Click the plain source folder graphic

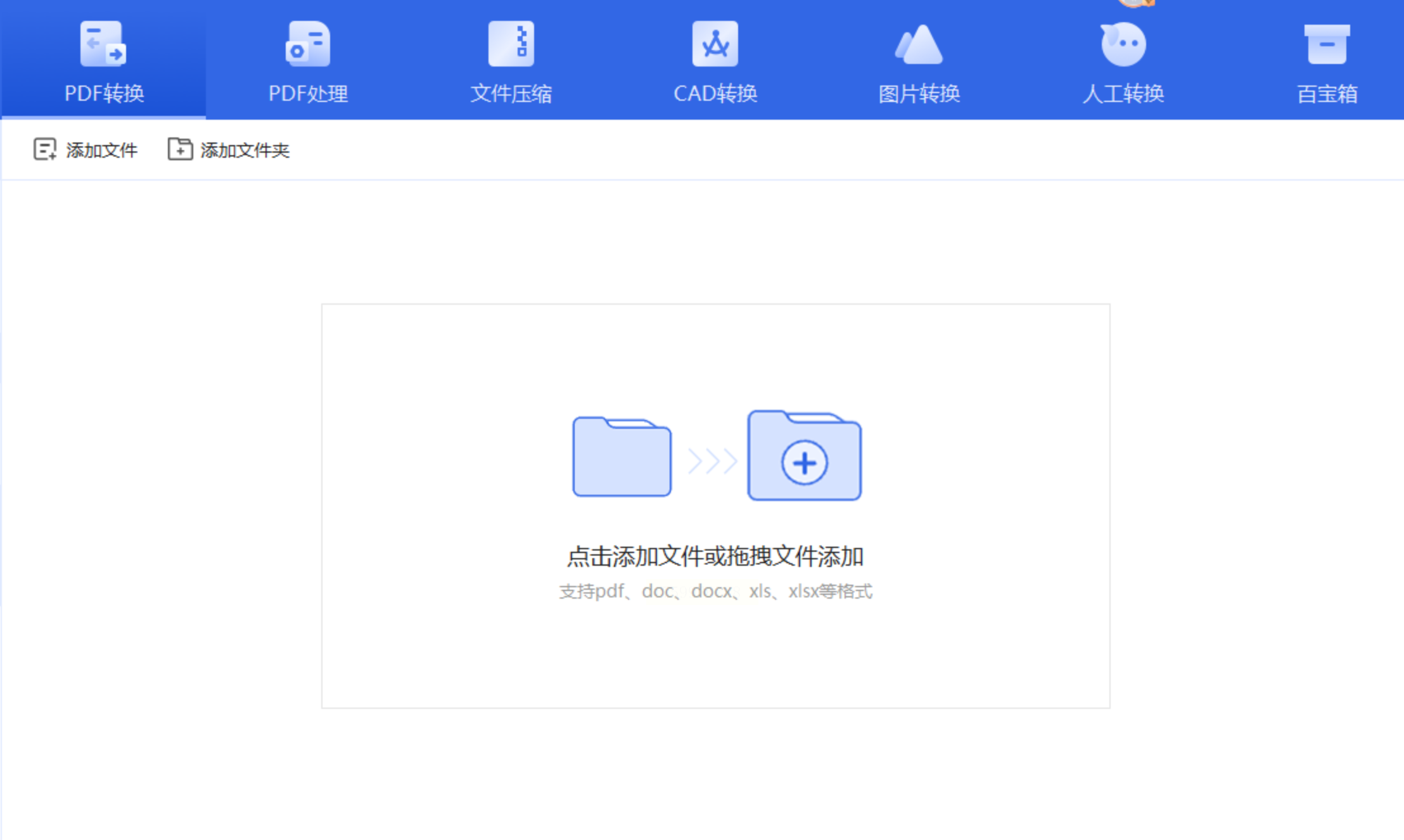click(622, 457)
